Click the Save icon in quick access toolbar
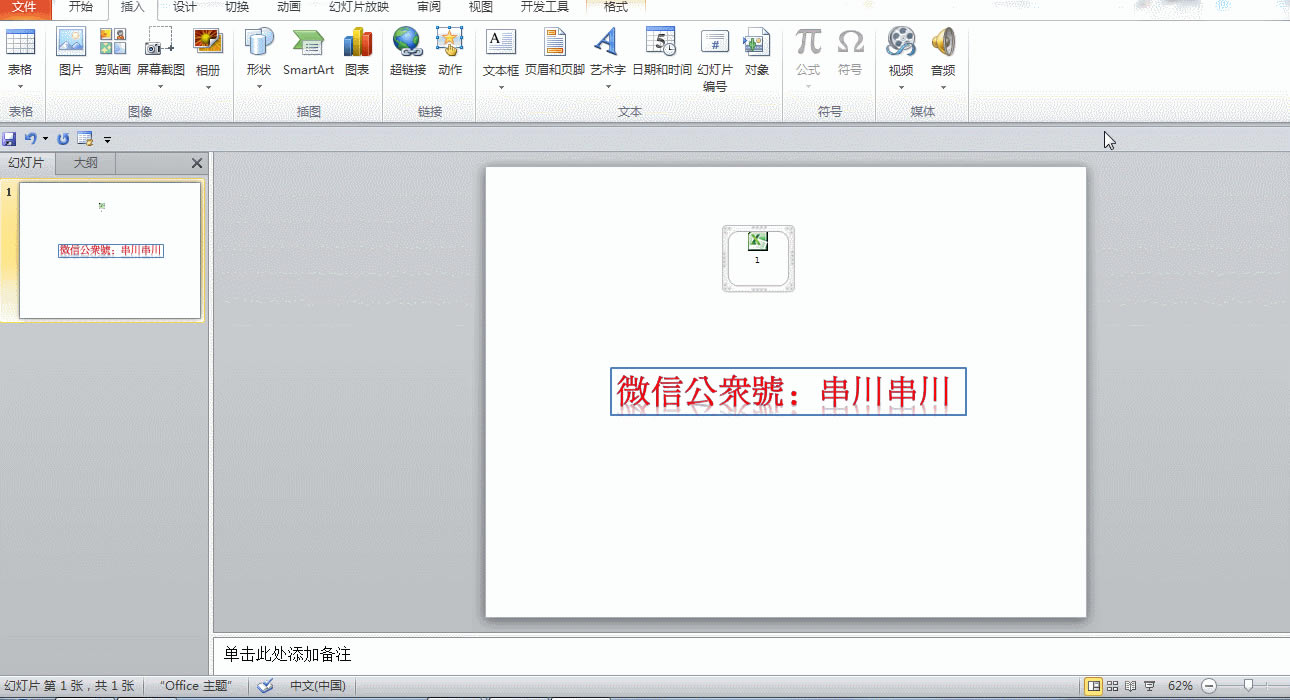The image size is (1290, 700). (10, 139)
